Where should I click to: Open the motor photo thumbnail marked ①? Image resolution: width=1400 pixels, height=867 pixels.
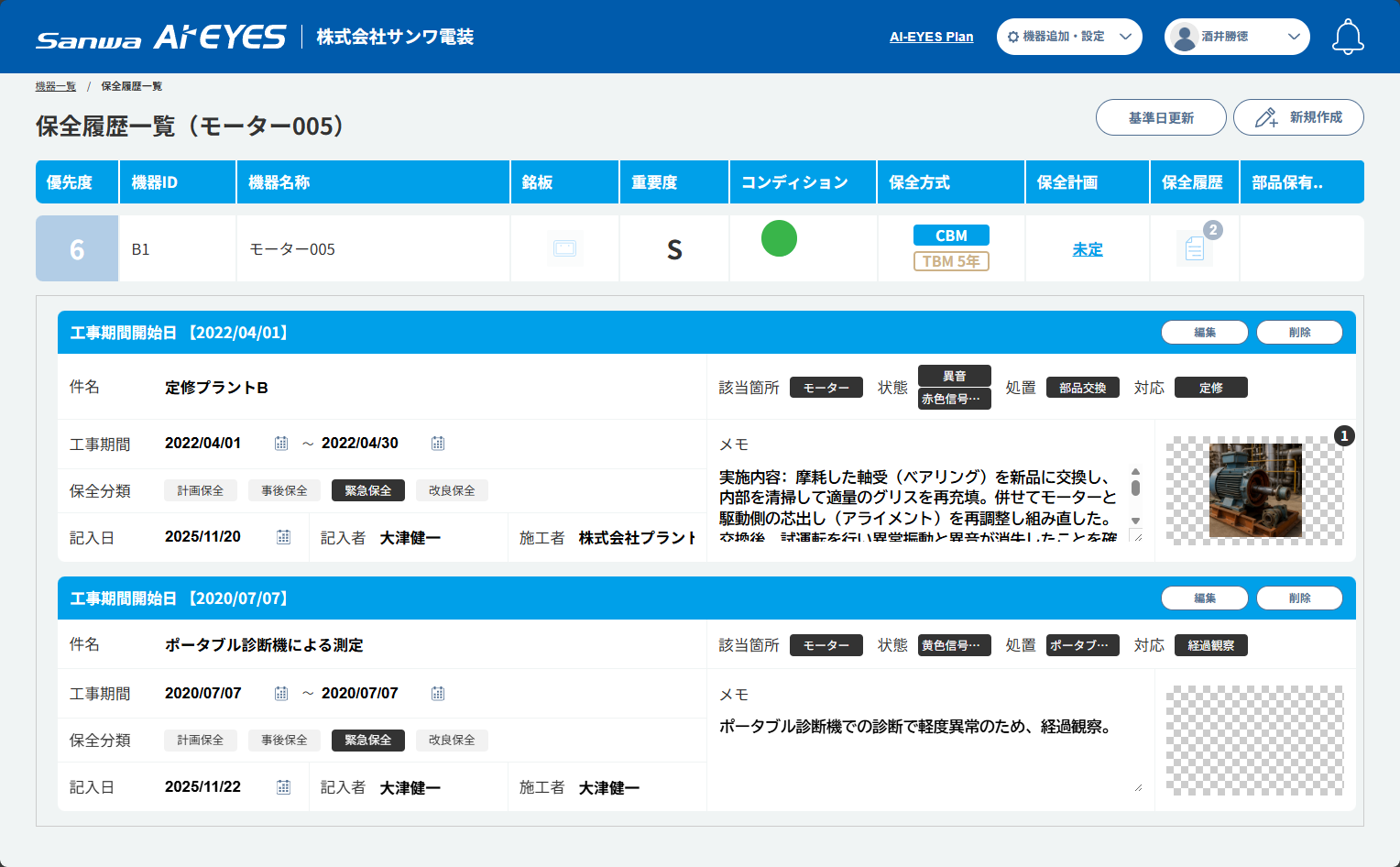tap(1256, 490)
